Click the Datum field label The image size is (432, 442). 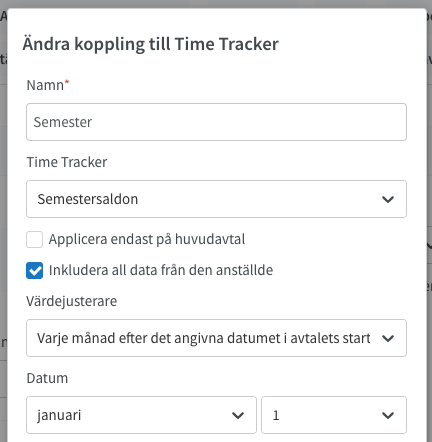pos(47,378)
